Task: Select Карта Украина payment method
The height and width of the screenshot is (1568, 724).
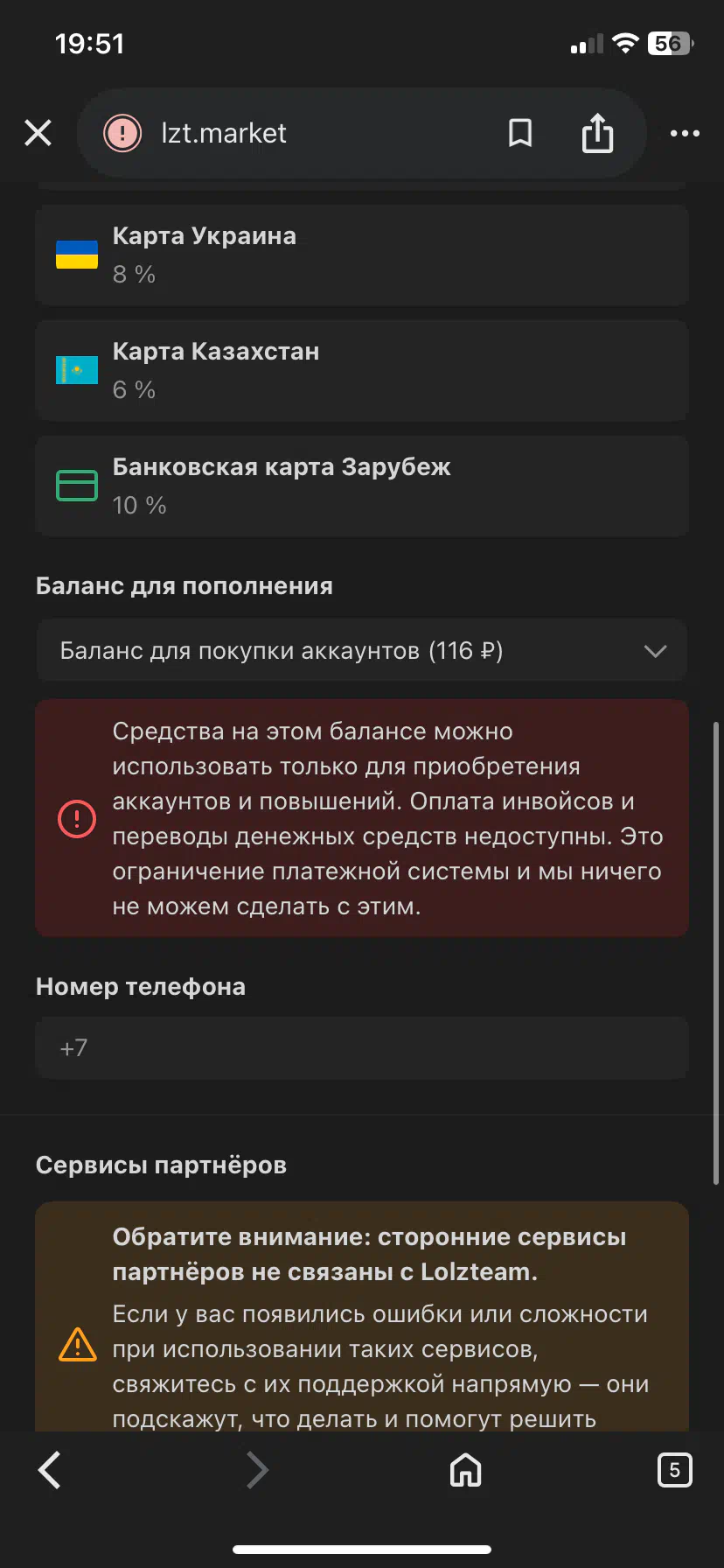Action: [362, 255]
